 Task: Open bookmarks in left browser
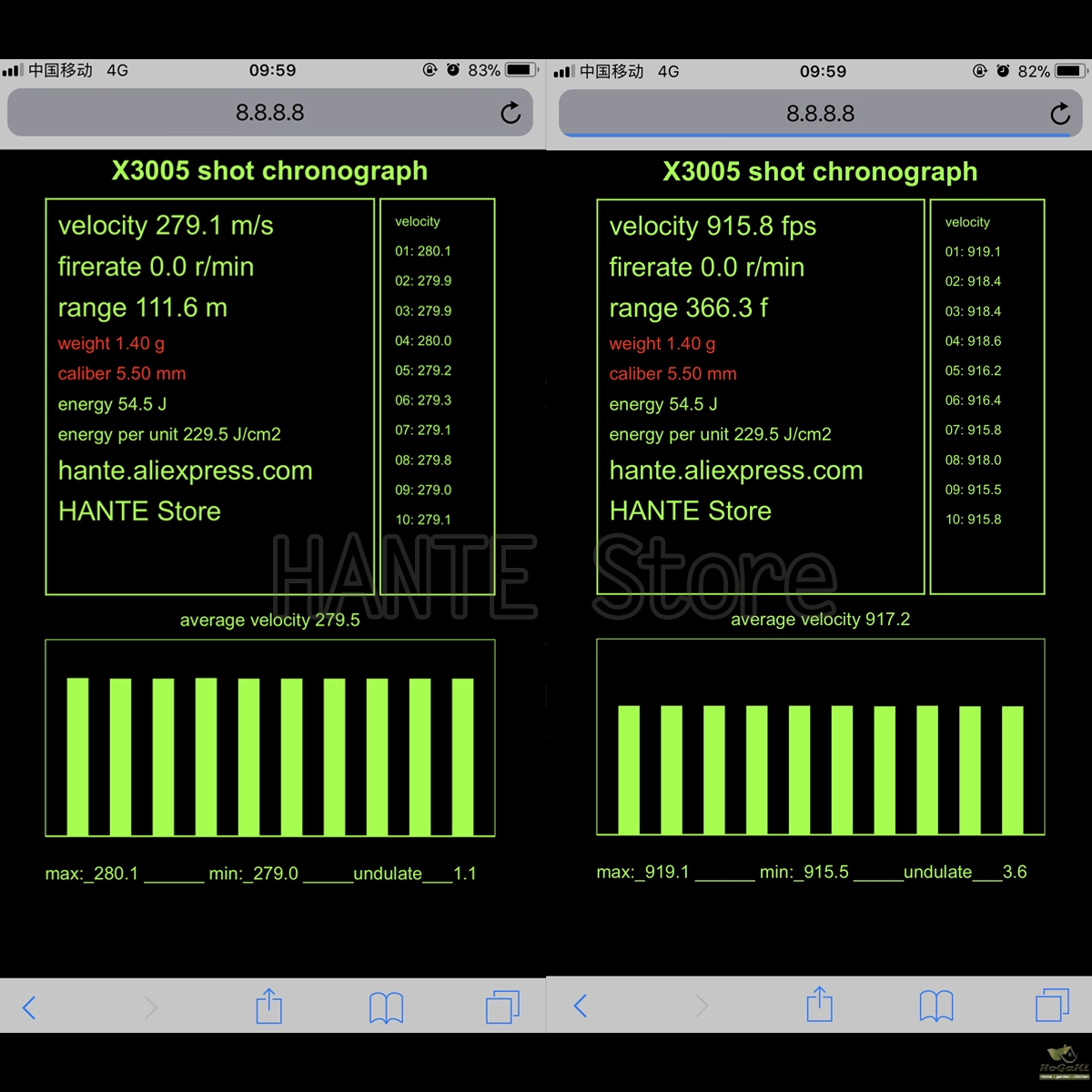(386, 1007)
